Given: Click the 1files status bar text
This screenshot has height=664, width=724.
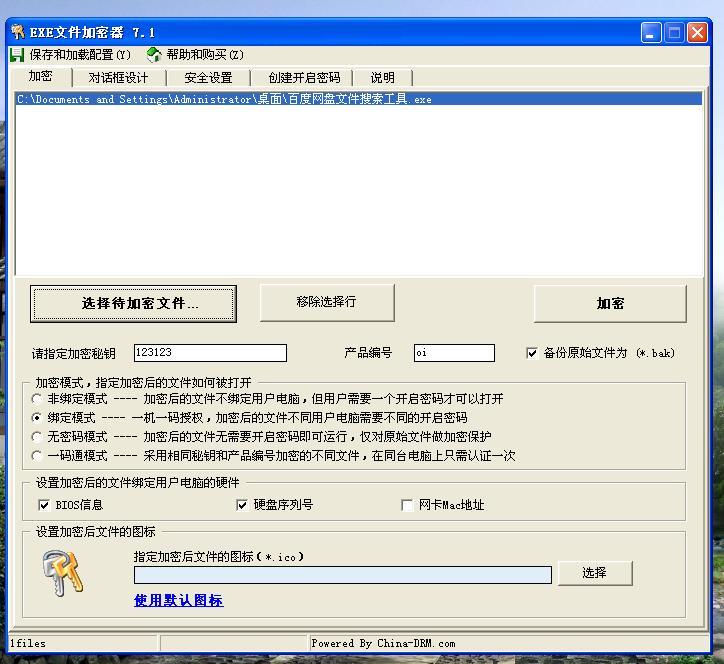Looking at the screenshot, I should pos(28,643).
